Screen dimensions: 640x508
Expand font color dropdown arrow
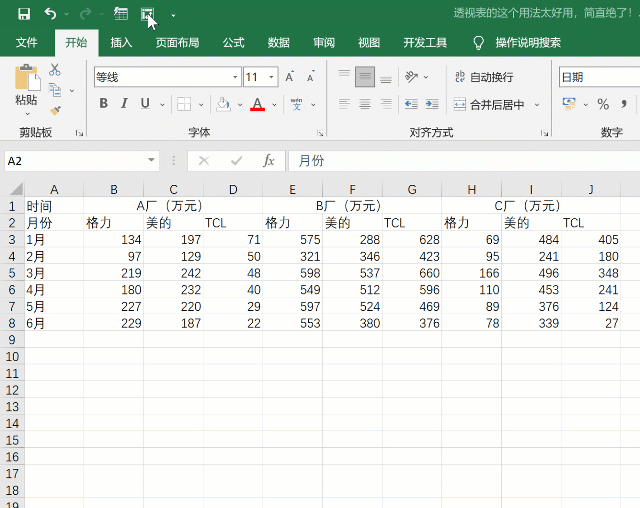click(x=274, y=104)
